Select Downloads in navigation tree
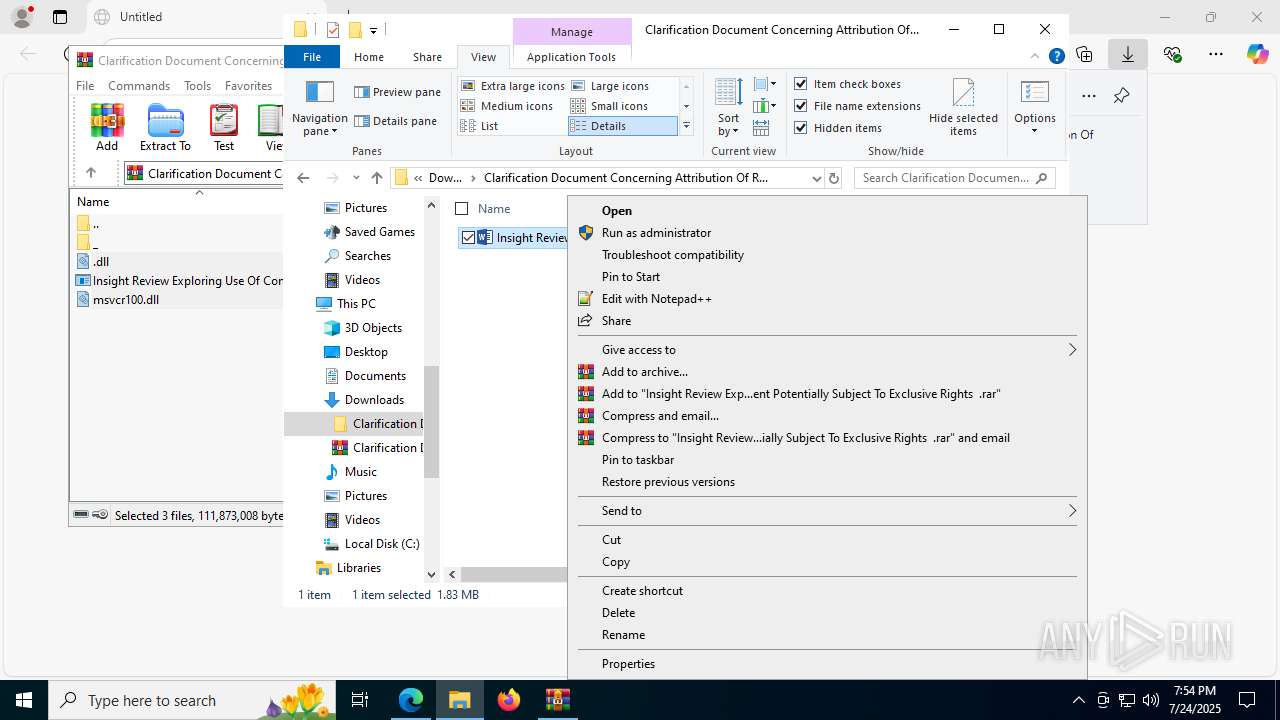Screen dimensions: 1280x720 click(374, 400)
